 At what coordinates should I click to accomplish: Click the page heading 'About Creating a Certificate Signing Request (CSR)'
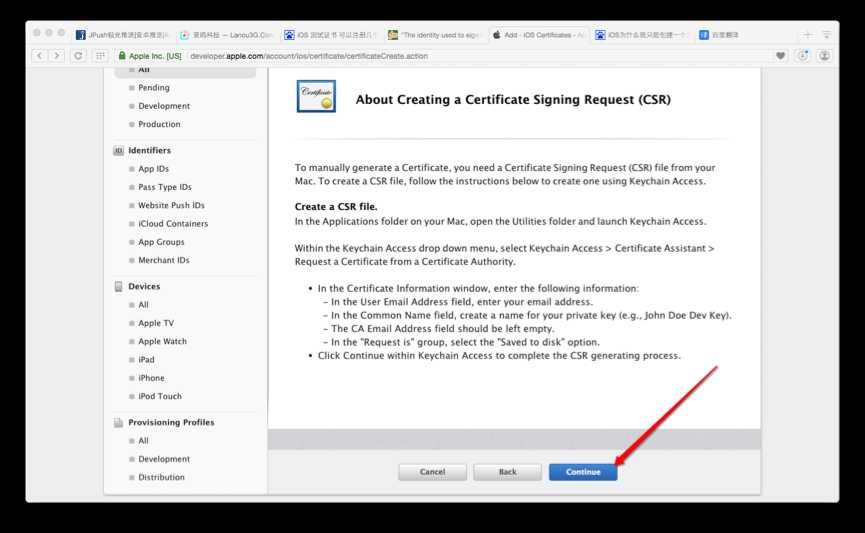[513, 100]
